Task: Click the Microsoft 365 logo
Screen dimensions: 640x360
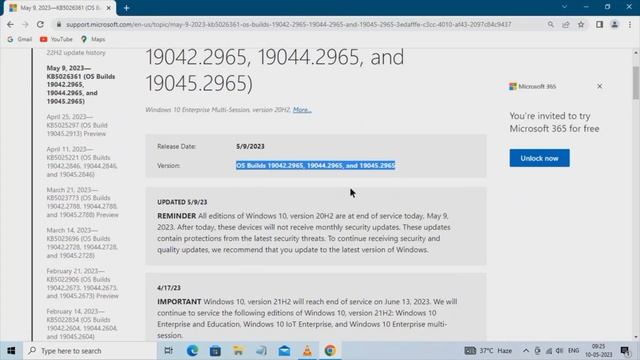Action: point(532,87)
